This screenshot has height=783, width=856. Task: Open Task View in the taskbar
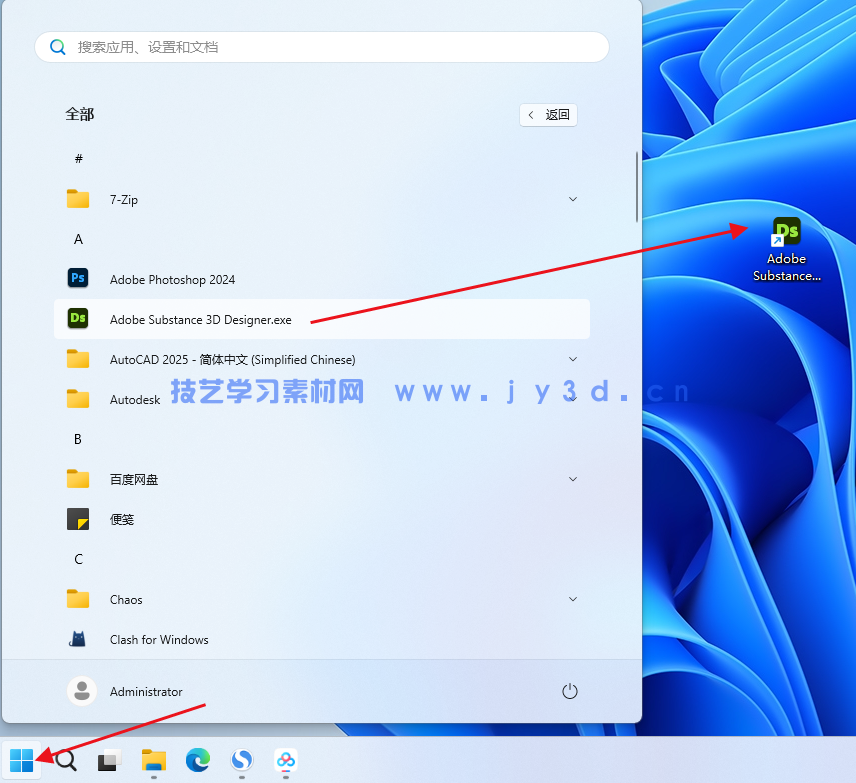(109, 760)
